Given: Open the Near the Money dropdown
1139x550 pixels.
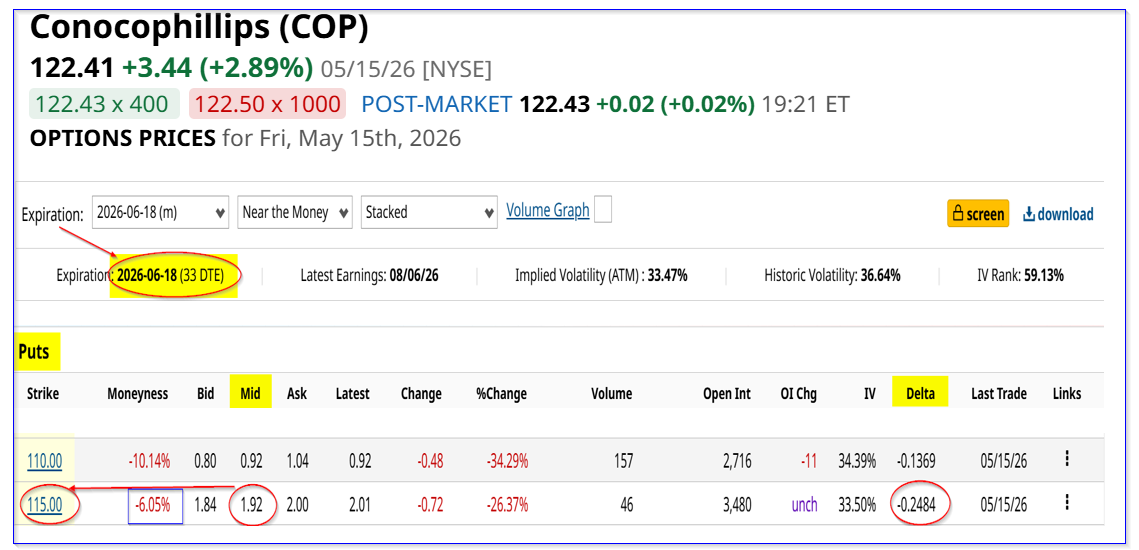Looking at the screenshot, I should pyautogui.click(x=295, y=212).
